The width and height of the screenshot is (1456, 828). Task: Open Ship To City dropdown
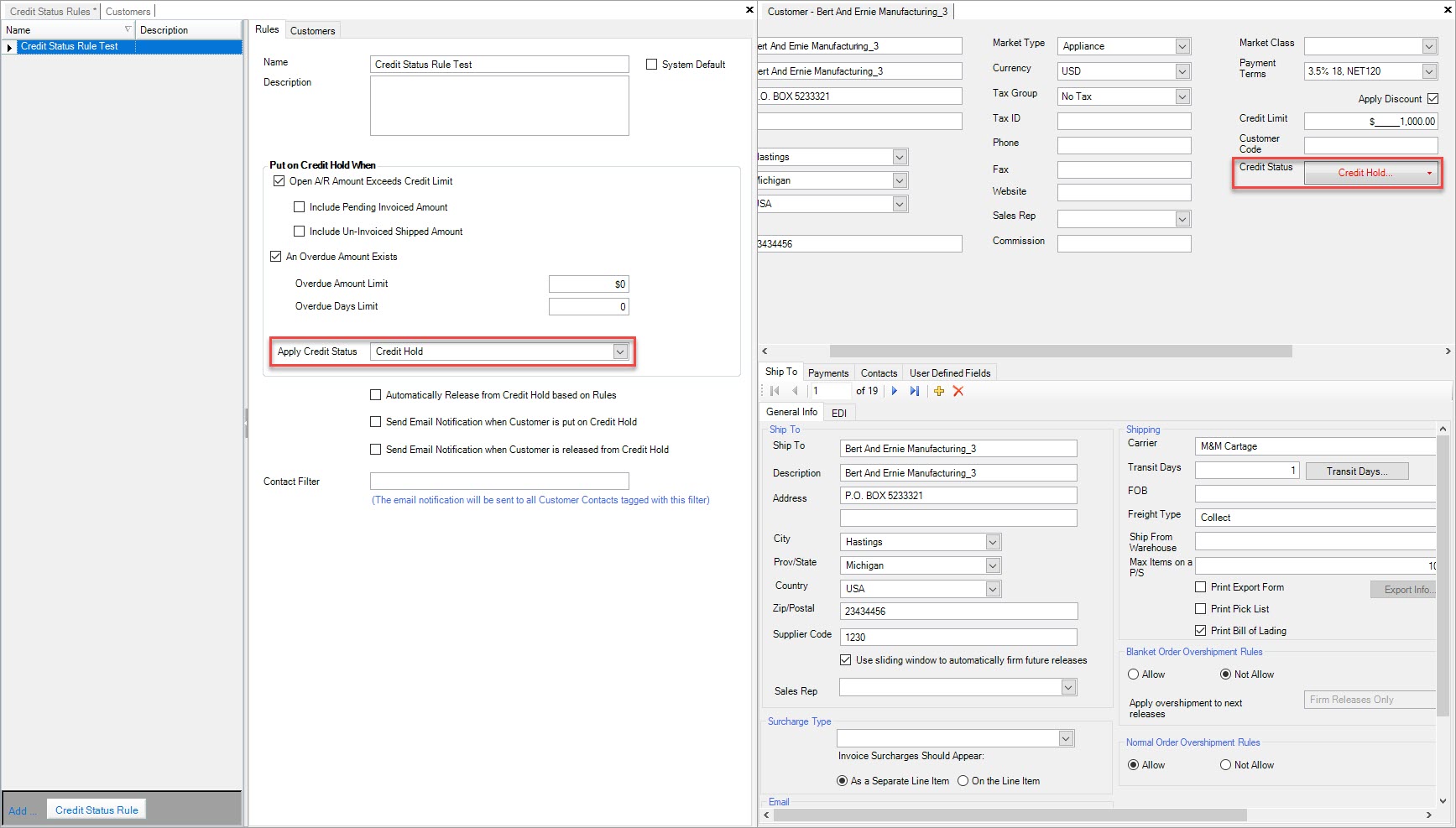click(x=993, y=542)
